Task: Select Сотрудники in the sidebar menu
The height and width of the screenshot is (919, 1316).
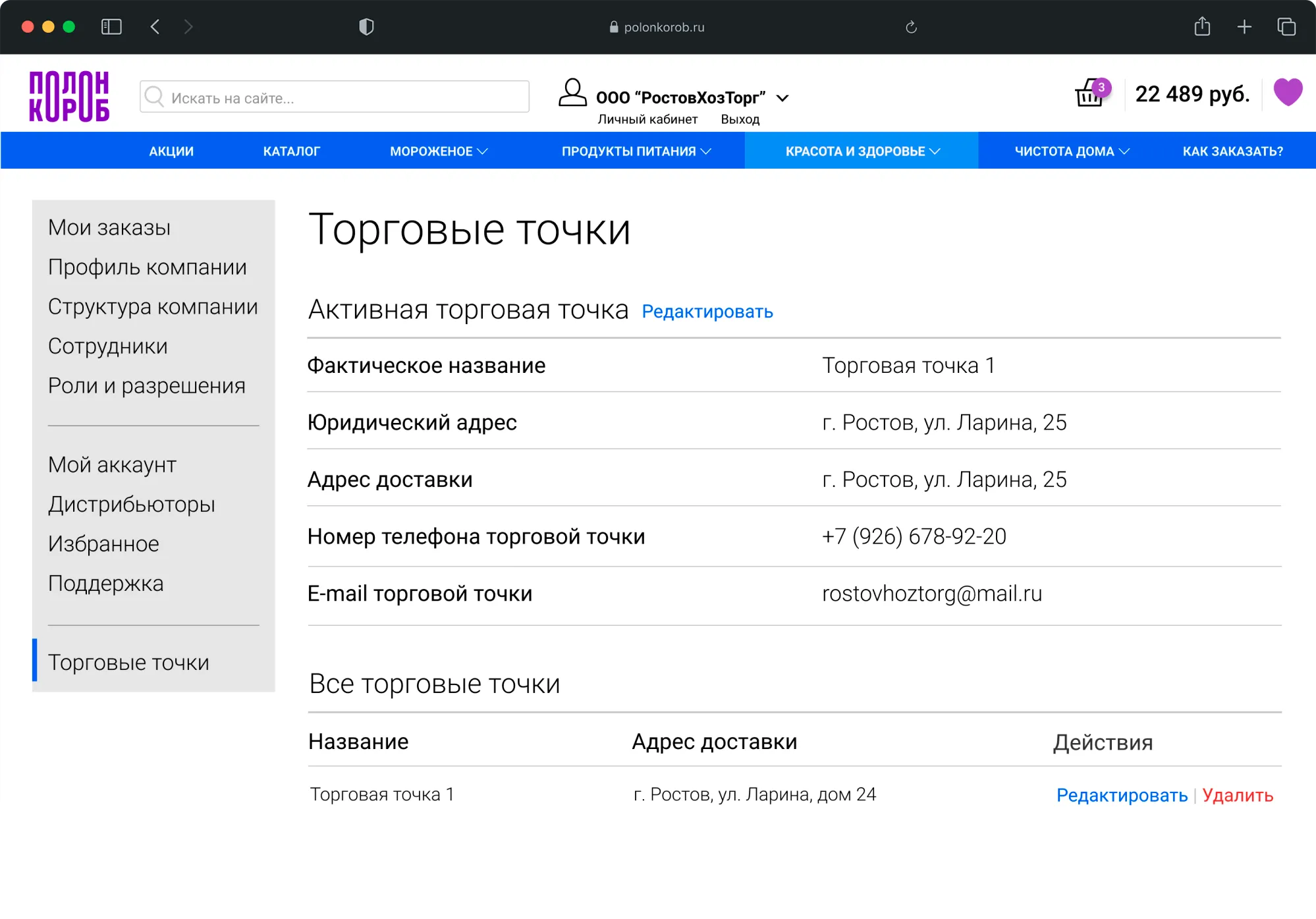Action: [108, 346]
